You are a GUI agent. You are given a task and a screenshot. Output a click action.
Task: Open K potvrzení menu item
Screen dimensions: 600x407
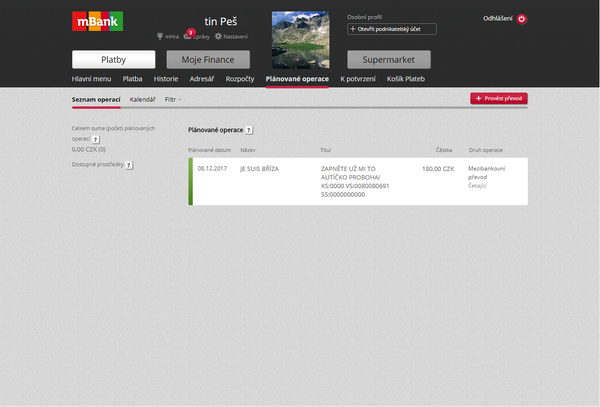coord(357,78)
